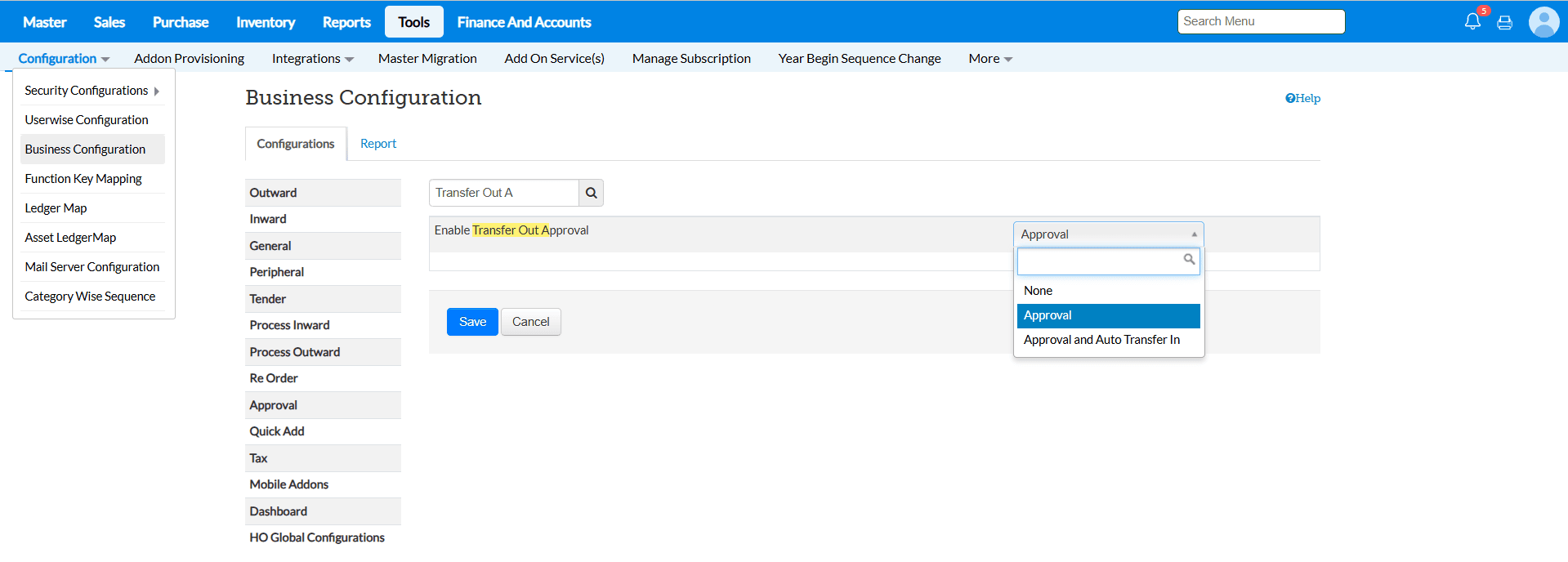Click the Search Menu input field
This screenshot has width=1568, height=562.
click(x=1260, y=22)
